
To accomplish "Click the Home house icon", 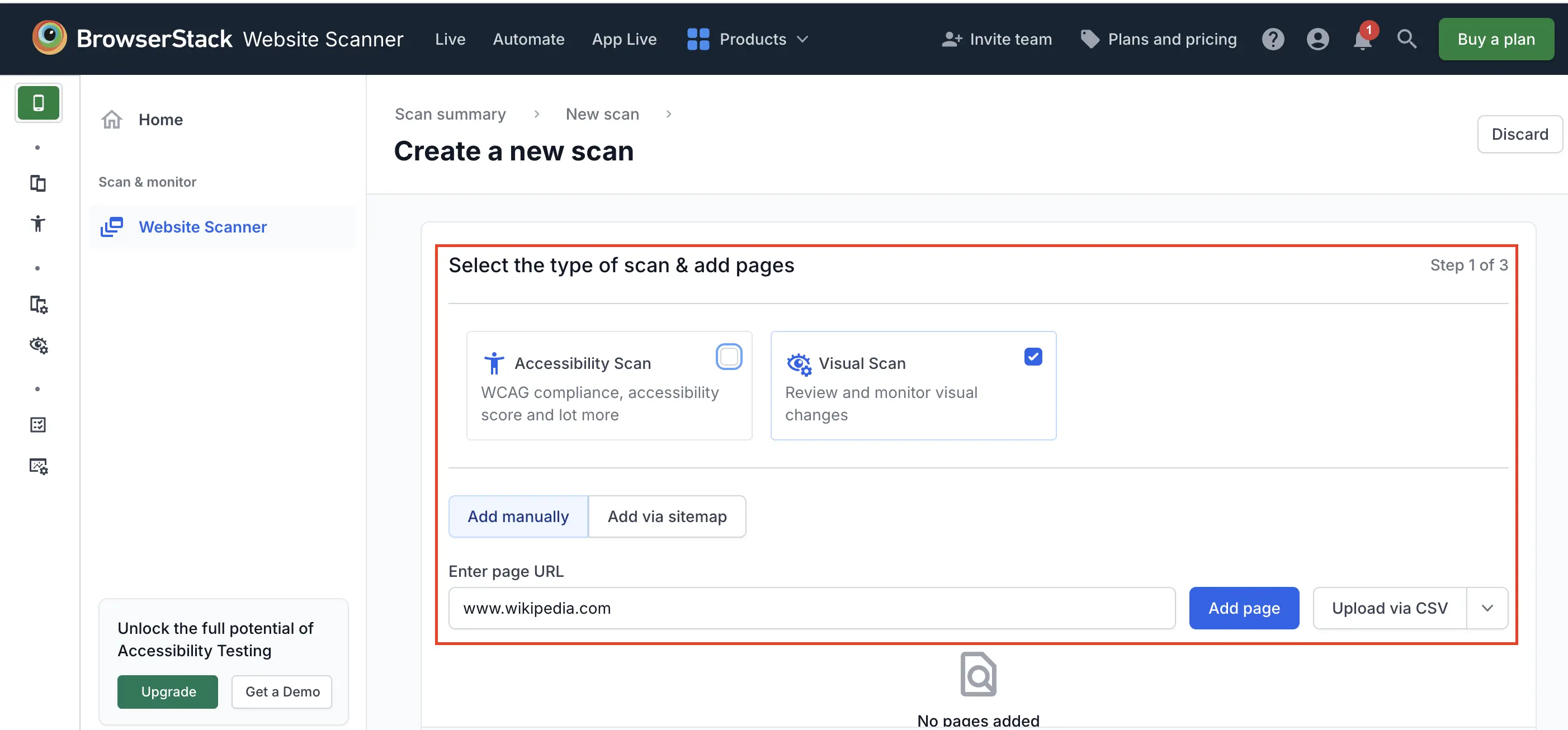I will tap(111, 119).
